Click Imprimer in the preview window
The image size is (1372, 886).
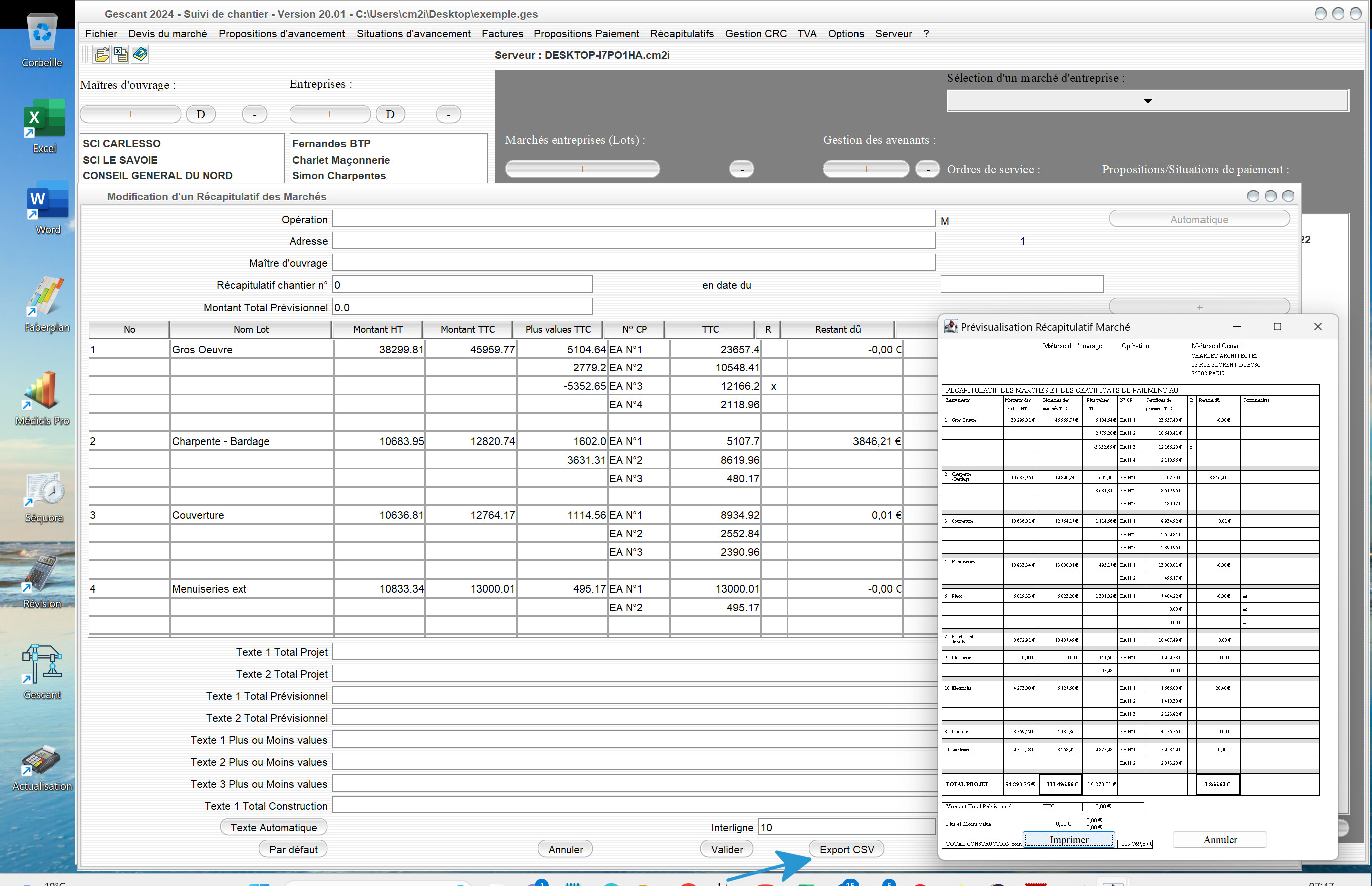tap(1069, 839)
